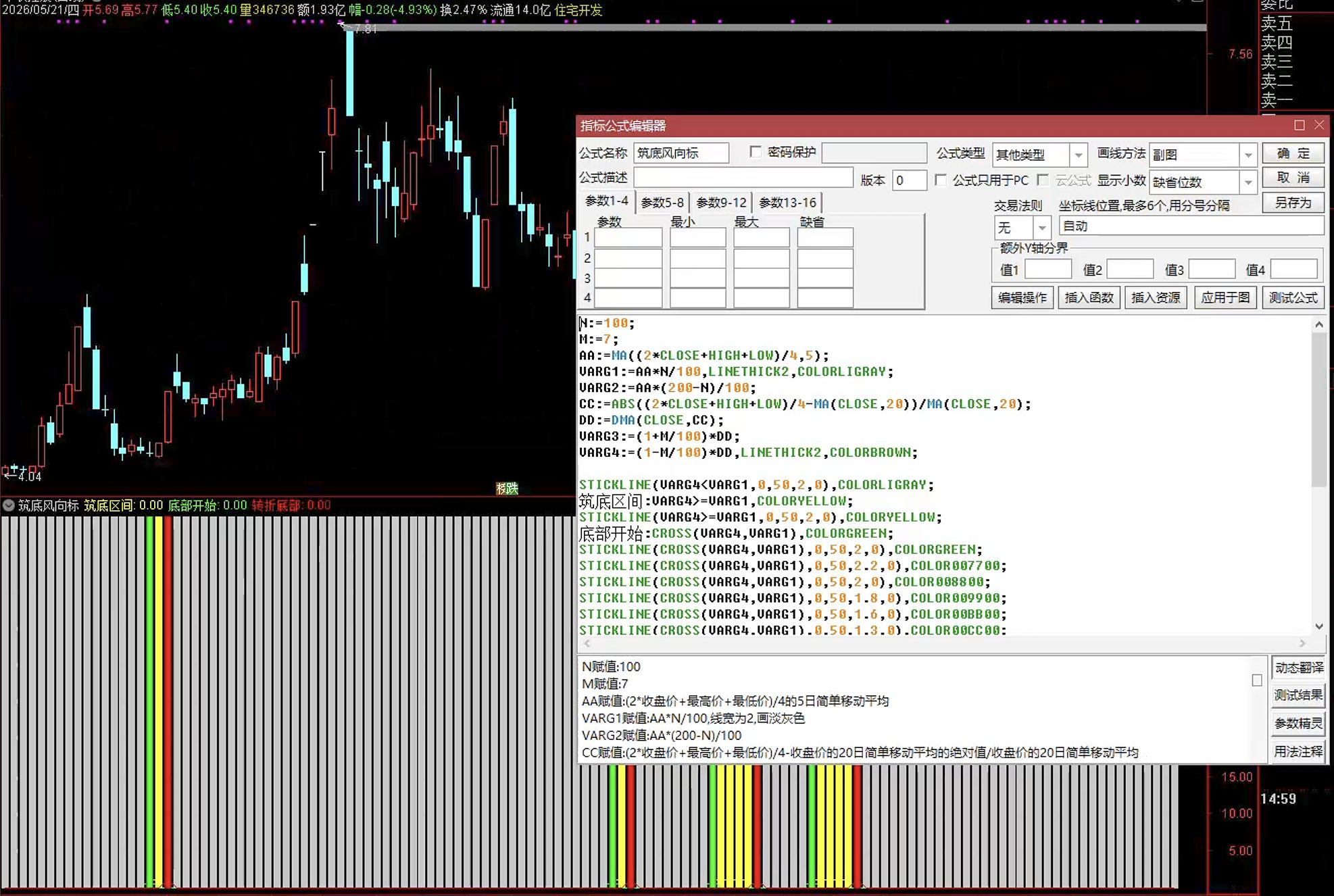1334x896 pixels.
Task: Click the 取消 button
Action: point(1293,178)
